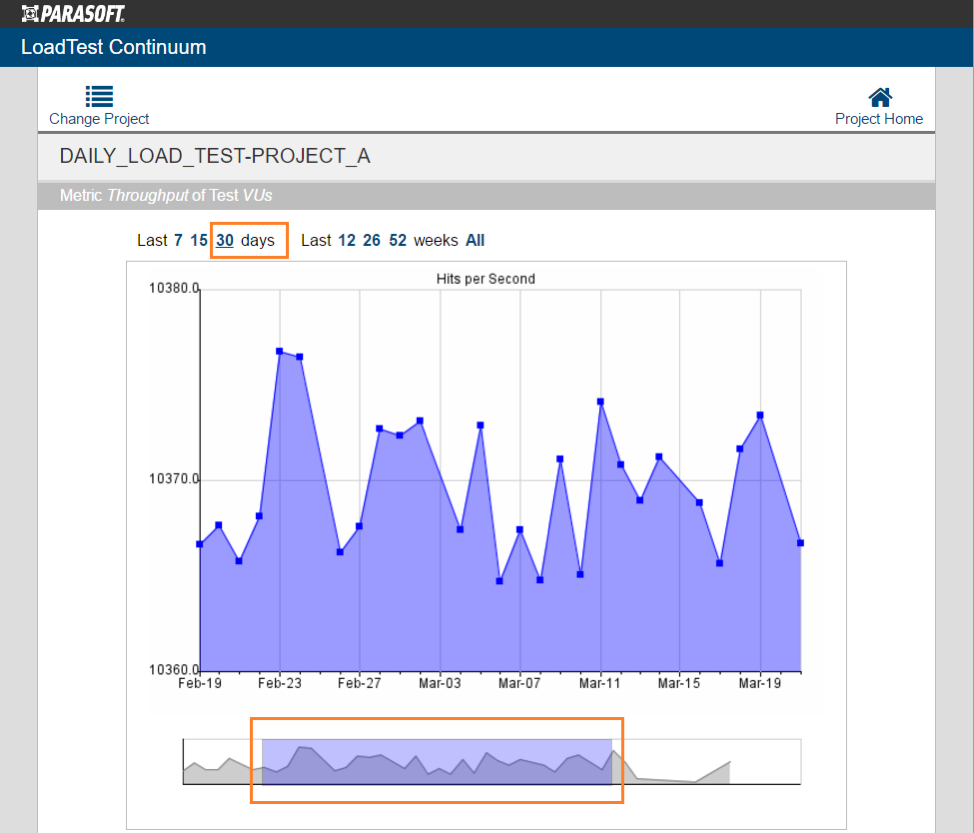
Task: Click the Feb-23 x-axis label
Action: tap(280, 683)
